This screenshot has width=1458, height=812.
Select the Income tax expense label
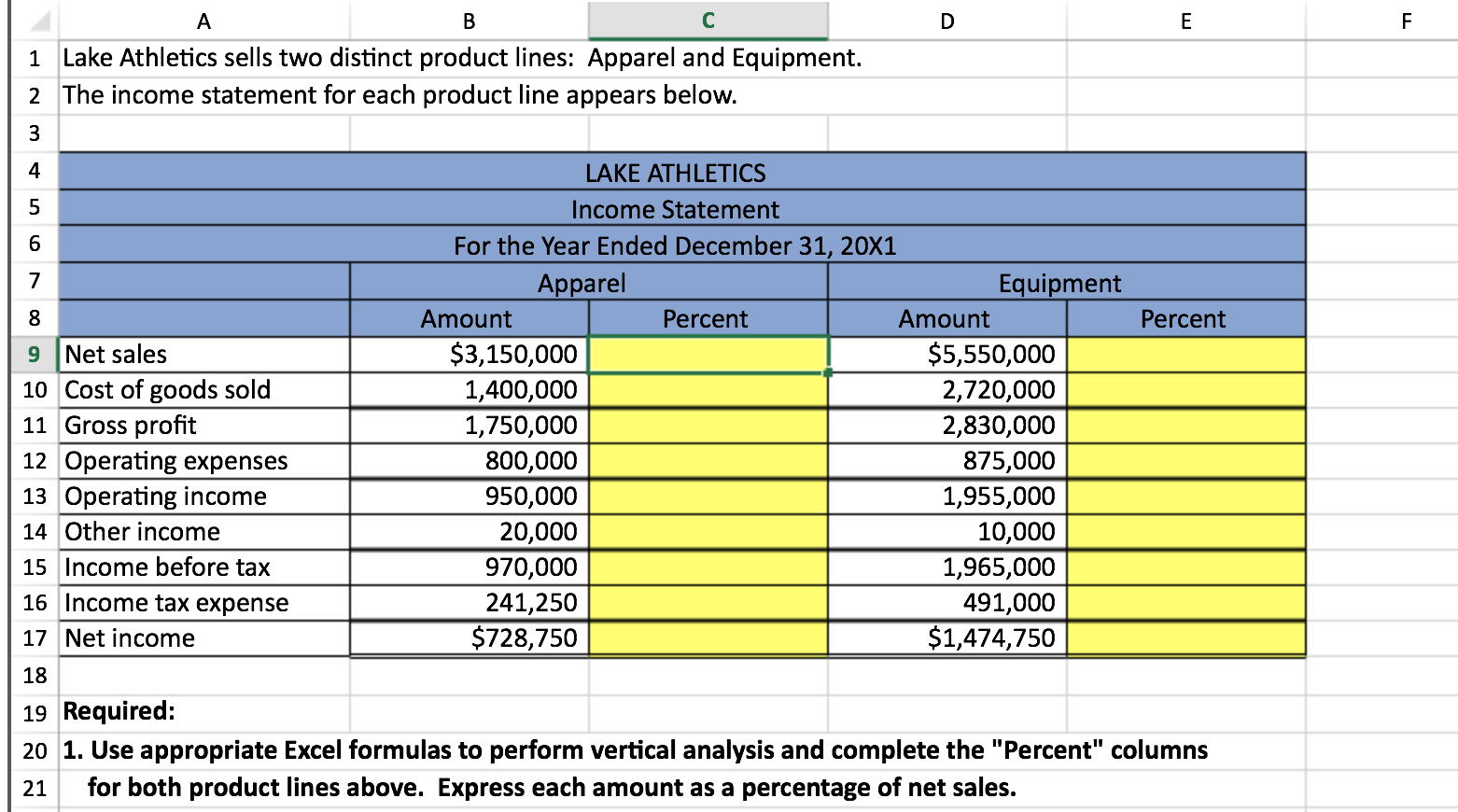tap(204, 603)
